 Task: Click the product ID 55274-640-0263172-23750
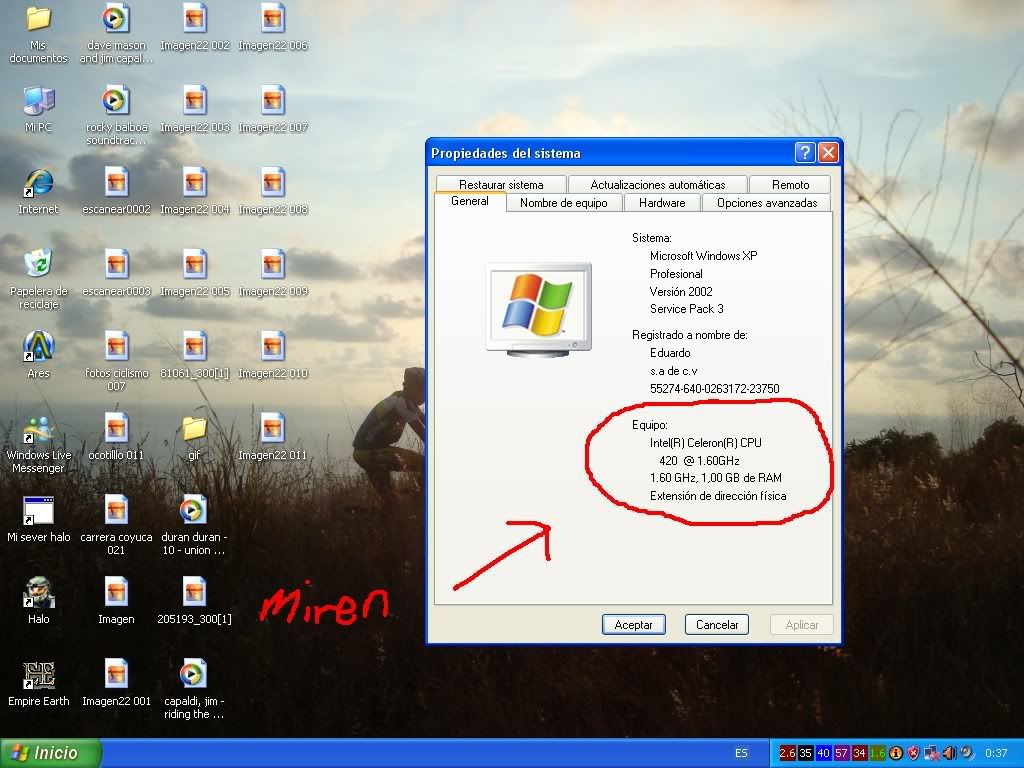pos(714,389)
